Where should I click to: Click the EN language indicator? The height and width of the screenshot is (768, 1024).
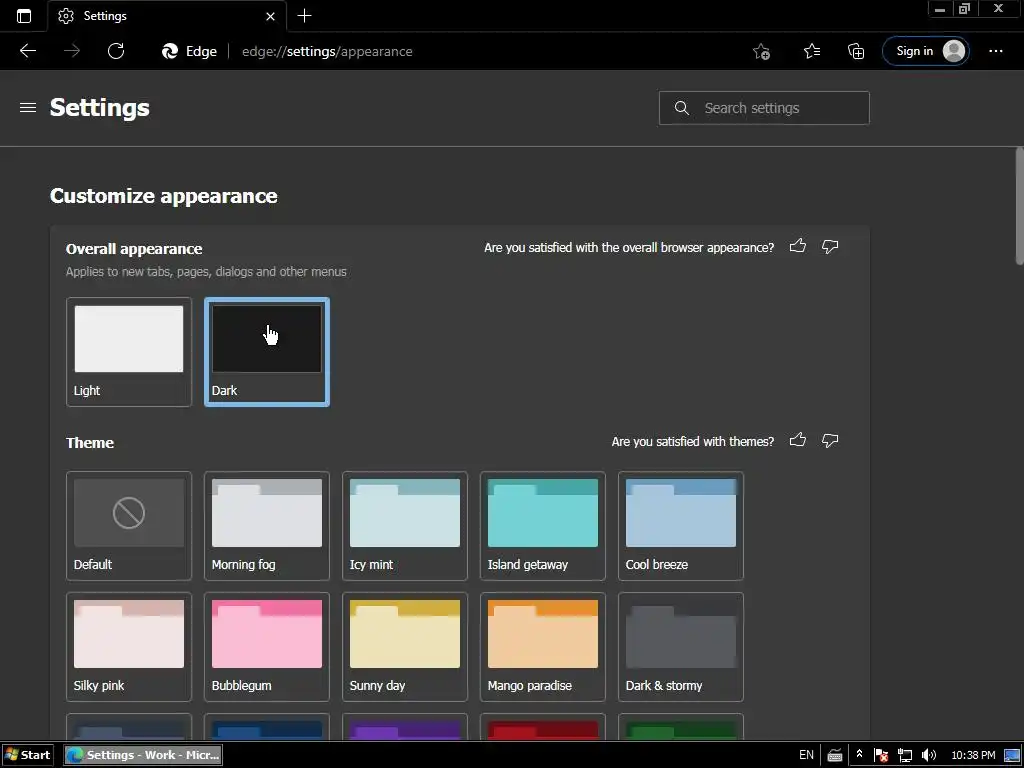click(x=806, y=755)
